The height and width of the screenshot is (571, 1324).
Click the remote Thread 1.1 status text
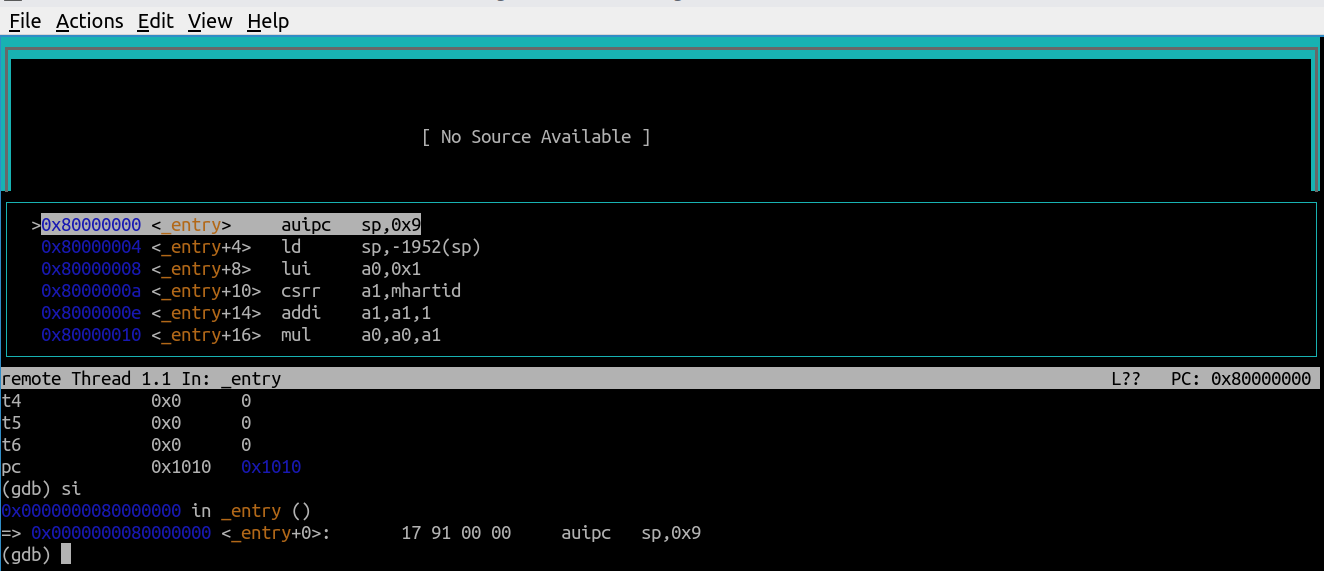click(x=141, y=379)
